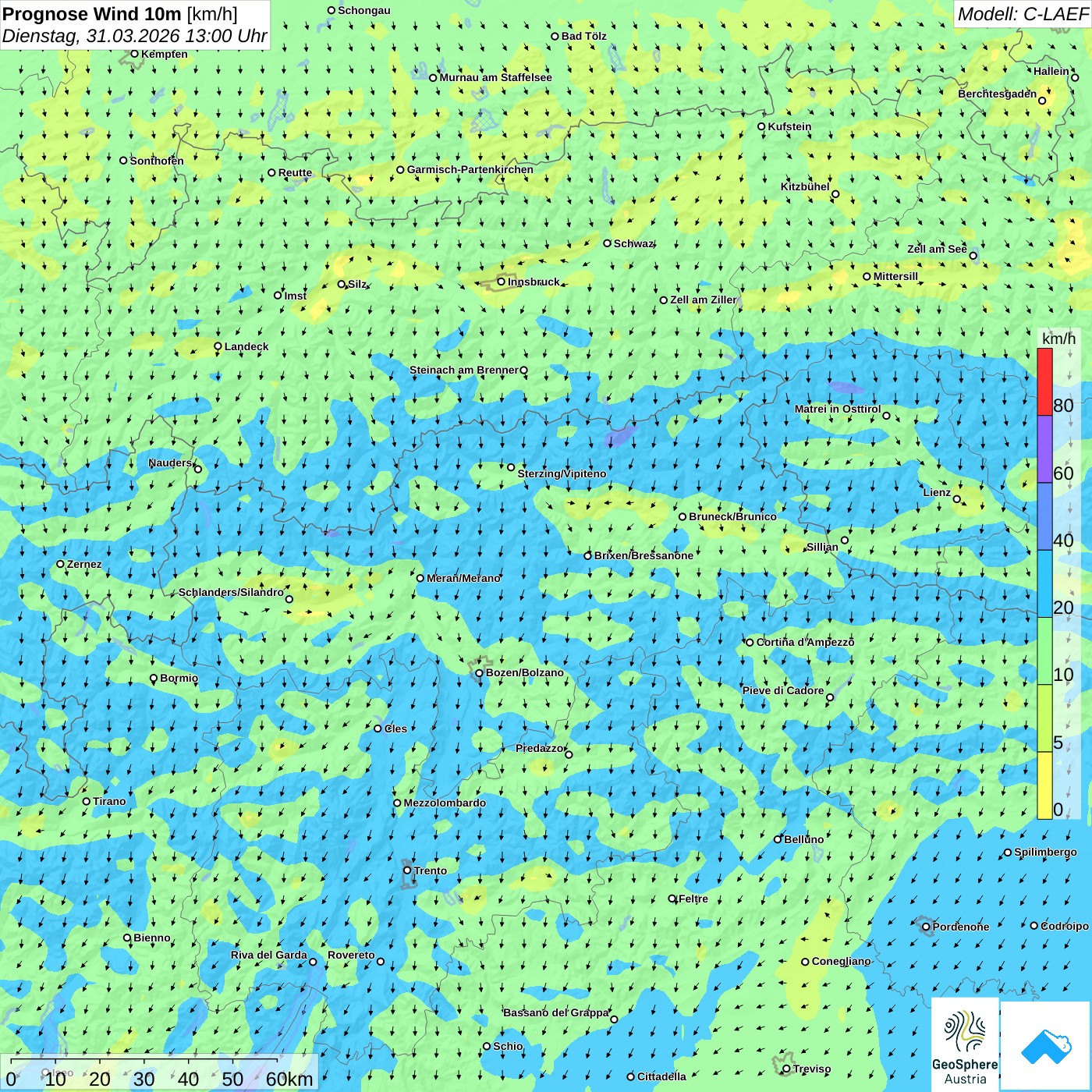The image size is (1092, 1092).
Task: Click the Bozen/Bolzano city label
Action: coord(524,672)
